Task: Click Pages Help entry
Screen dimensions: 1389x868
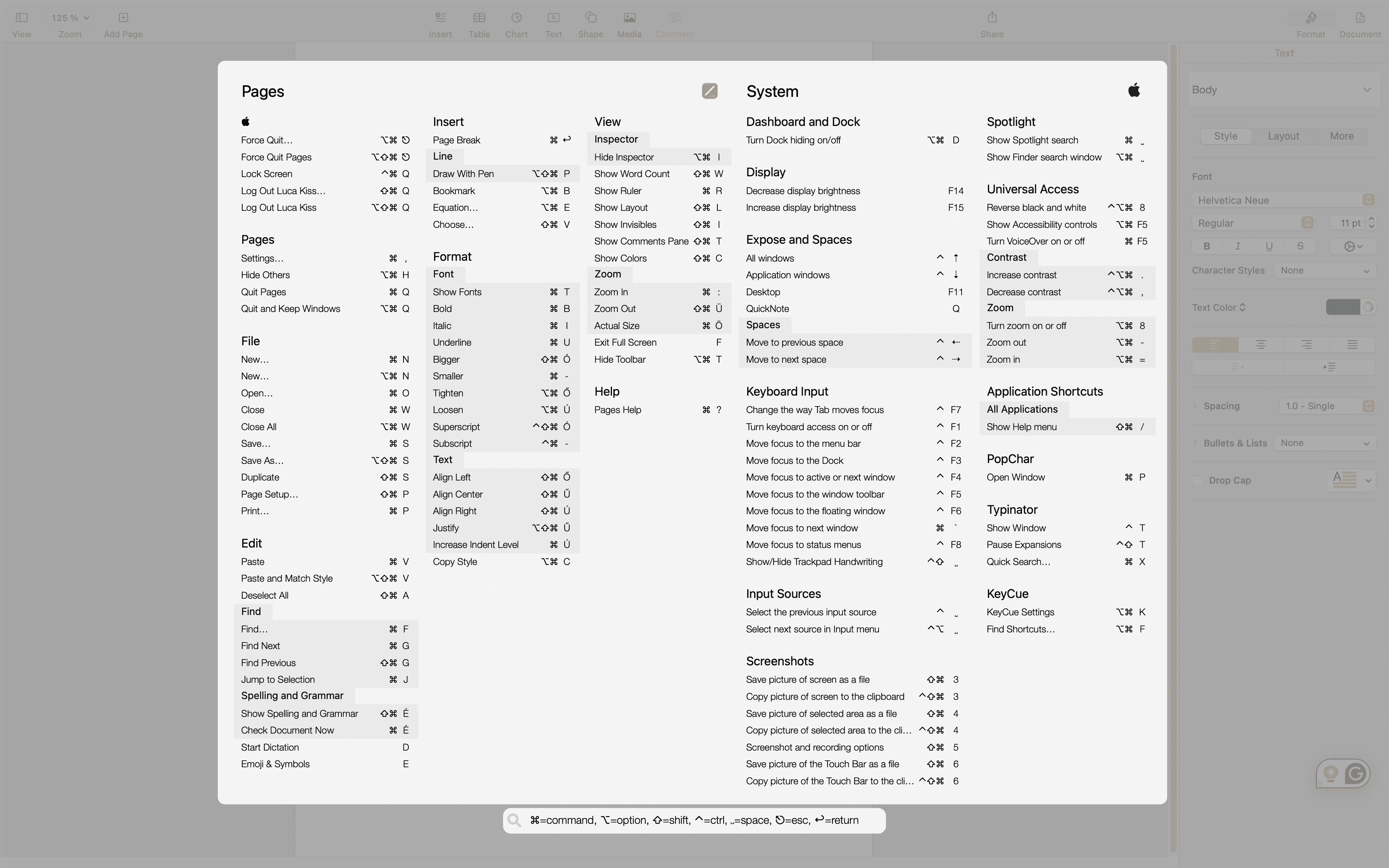Action: tap(659, 410)
